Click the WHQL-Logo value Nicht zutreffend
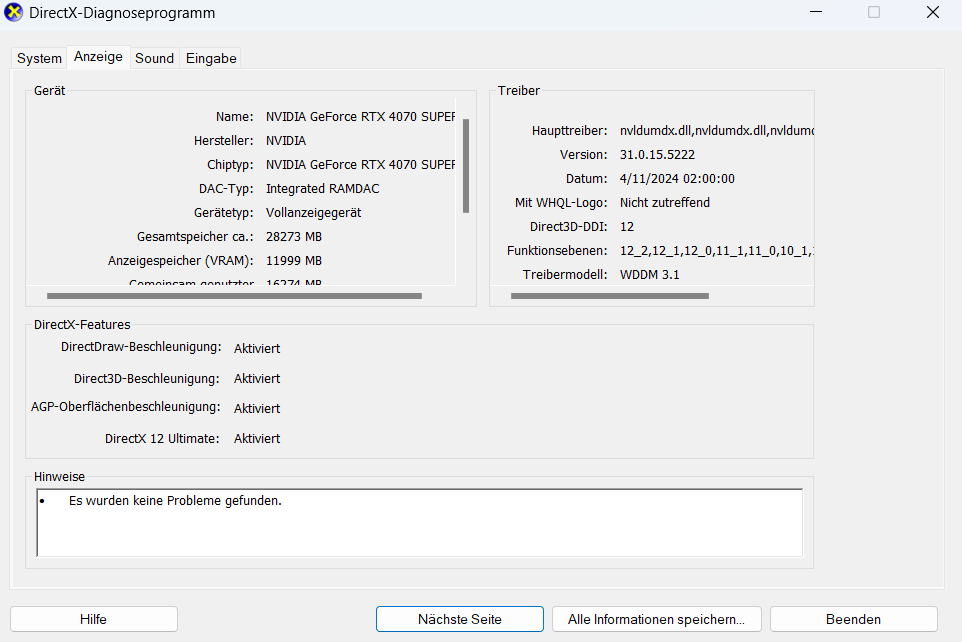Screen dimensions: 962x642 [x=664, y=203]
